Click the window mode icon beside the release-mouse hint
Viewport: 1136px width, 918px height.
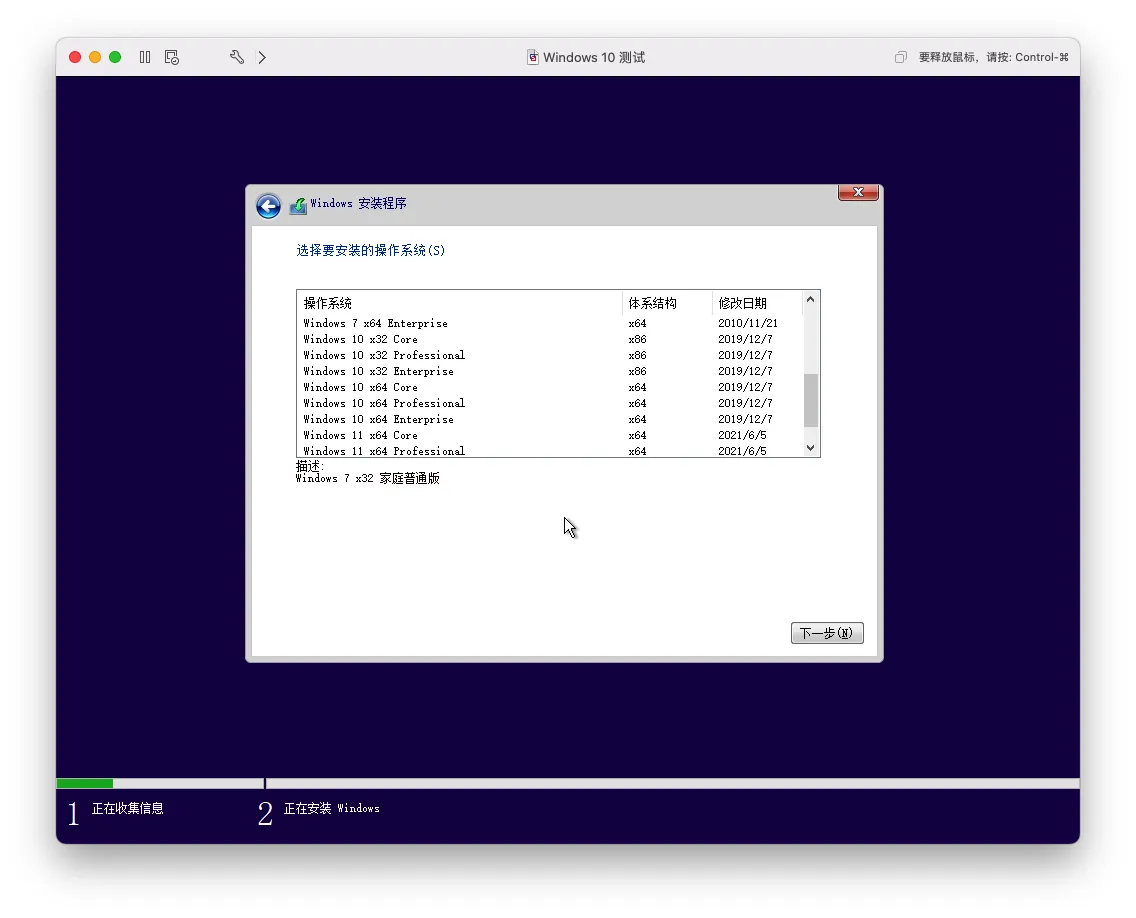pyautogui.click(x=901, y=57)
